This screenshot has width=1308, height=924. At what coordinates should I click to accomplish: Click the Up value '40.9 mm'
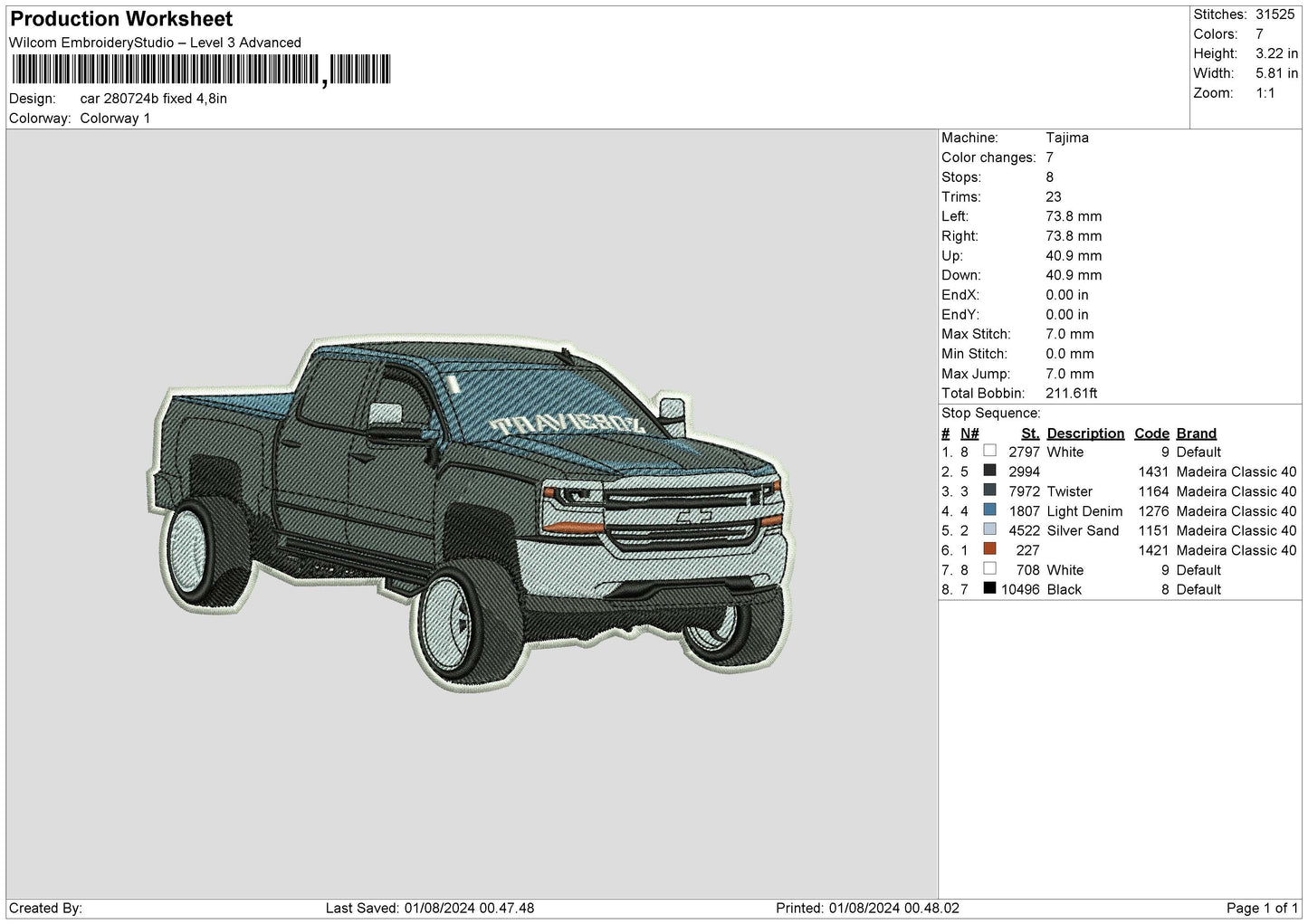(x=1074, y=256)
